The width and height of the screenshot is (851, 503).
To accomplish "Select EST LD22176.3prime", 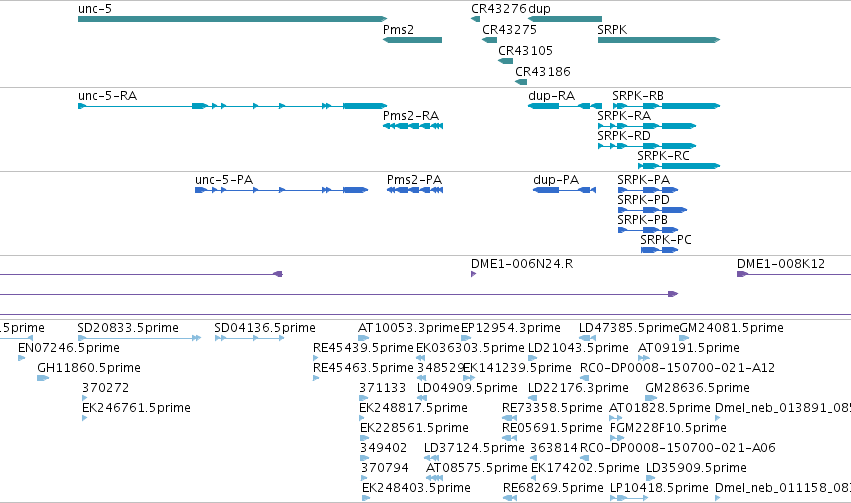I will pos(532,398).
